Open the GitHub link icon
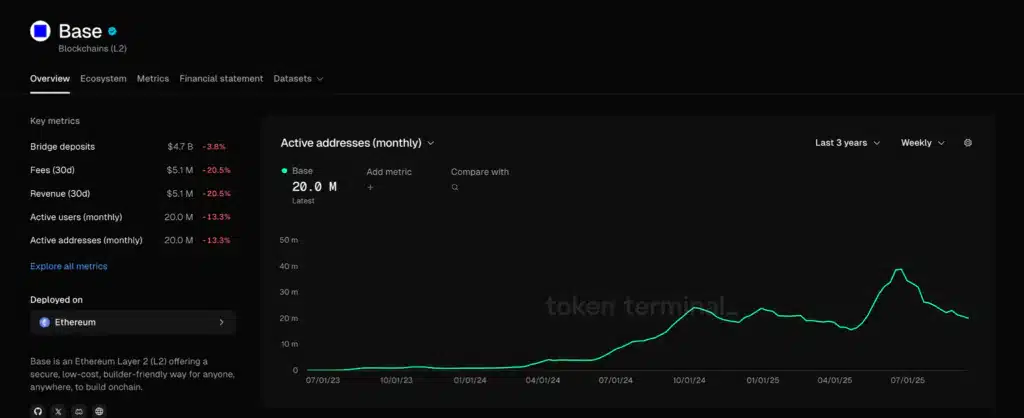The width and height of the screenshot is (1024, 418). (x=38, y=411)
